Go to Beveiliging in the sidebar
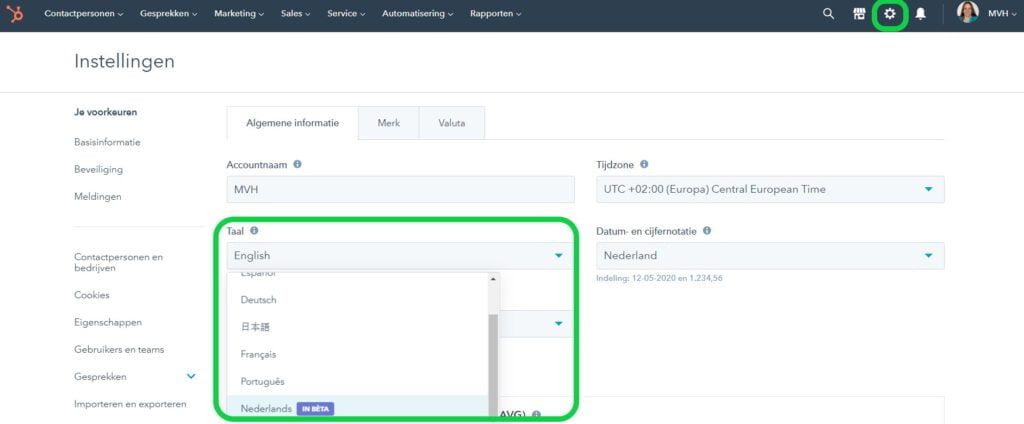The width and height of the screenshot is (1024, 424). [98, 170]
